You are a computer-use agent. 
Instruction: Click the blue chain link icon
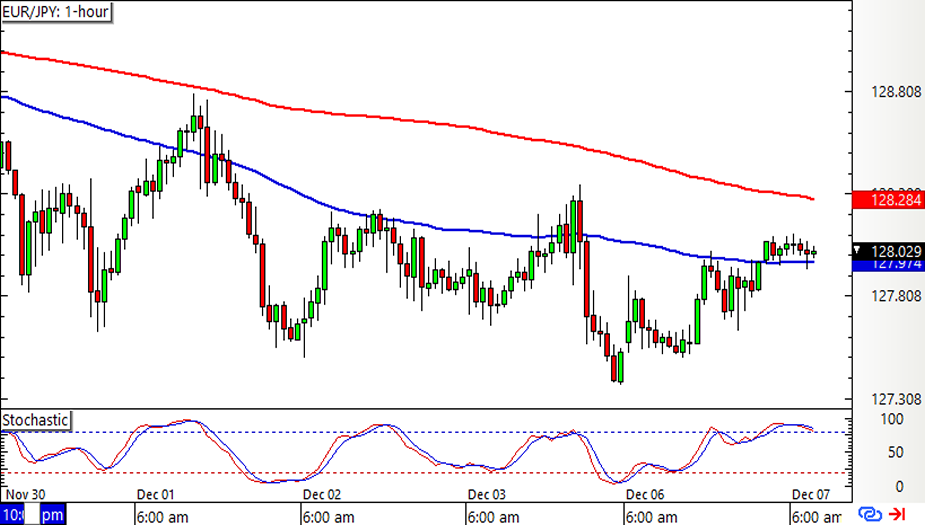[870, 514]
